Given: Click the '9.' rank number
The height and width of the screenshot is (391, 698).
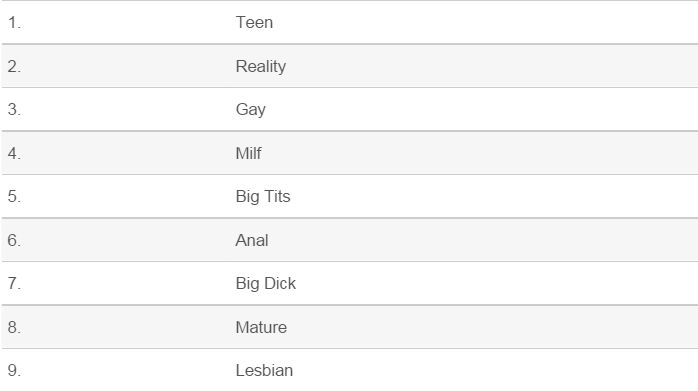Looking at the screenshot, I should click(x=14, y=371).
